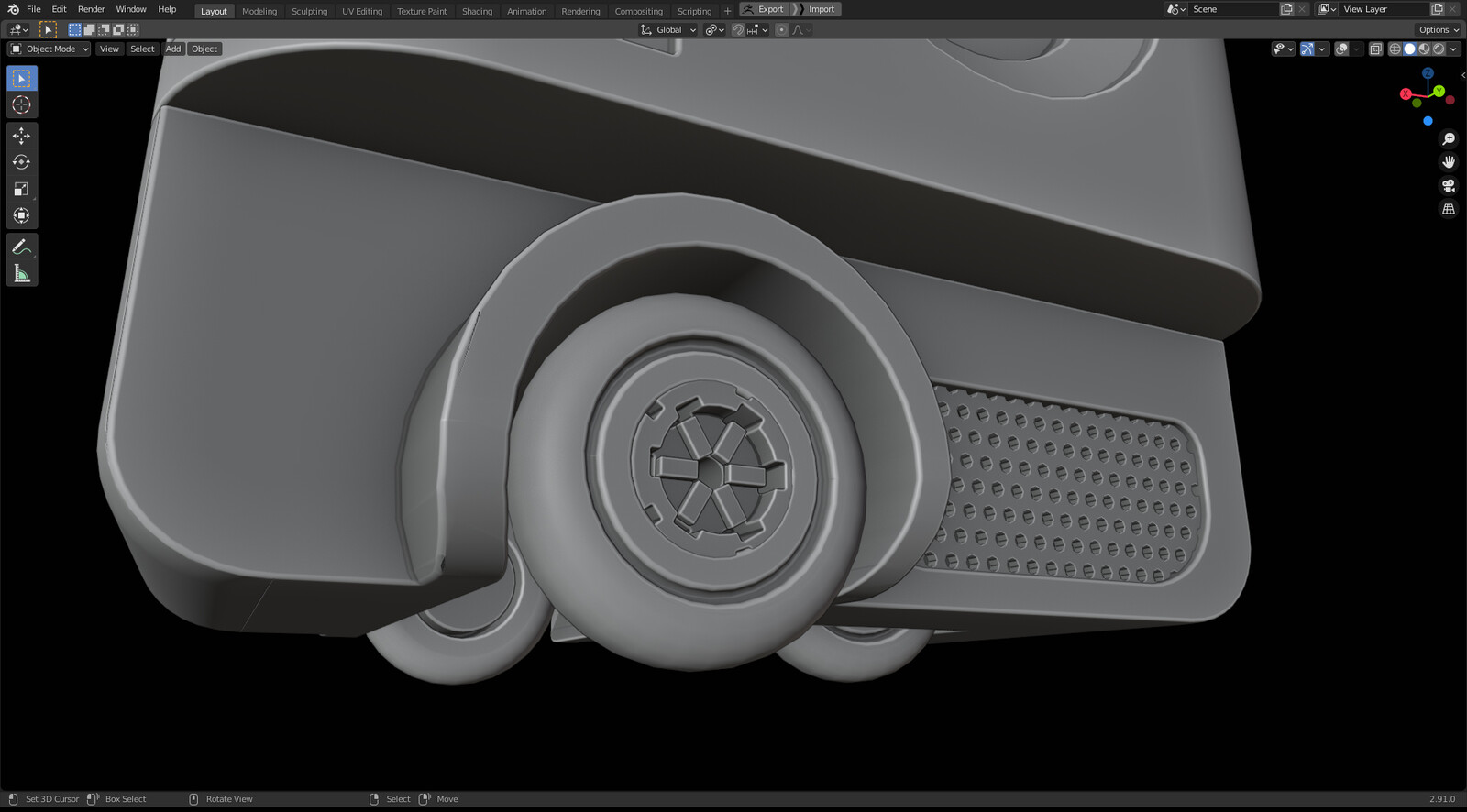The height and width of the screenshot is (812, 1467).
Task: Switch orthographic/perspective grid icon
Action: (x=1449, y=209)
